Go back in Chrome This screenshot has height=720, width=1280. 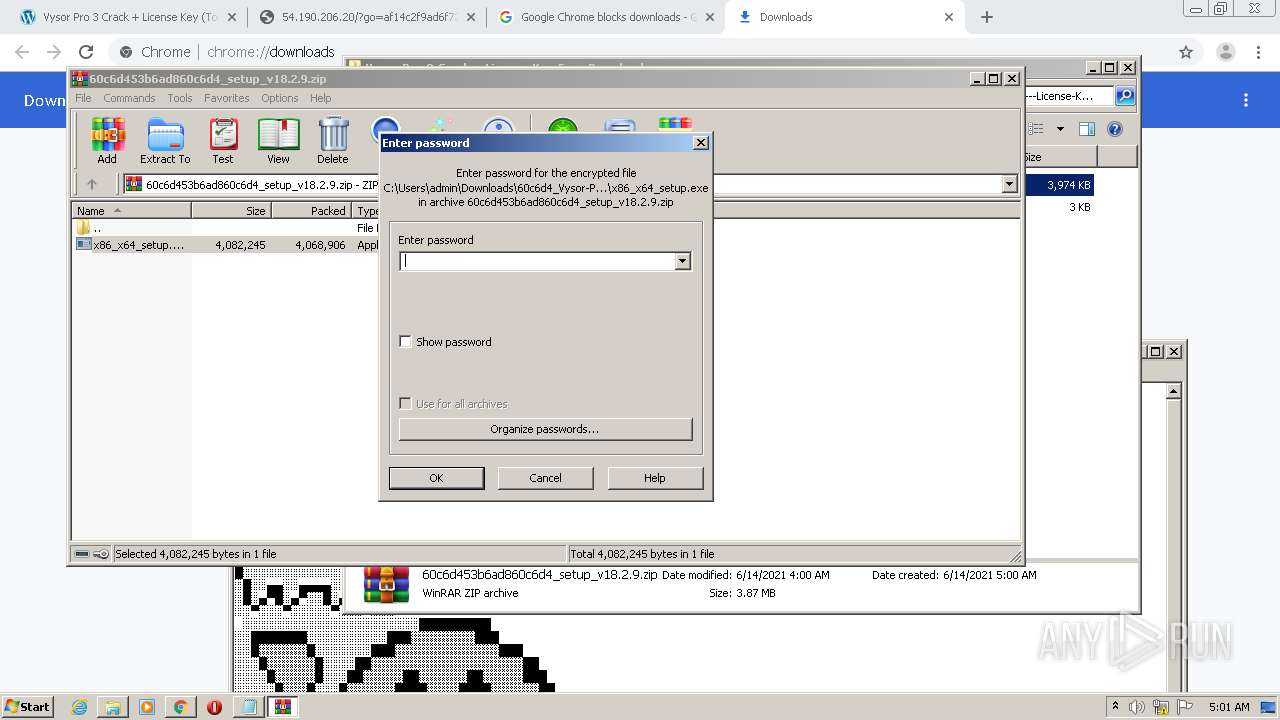click(x=22, y=52)
